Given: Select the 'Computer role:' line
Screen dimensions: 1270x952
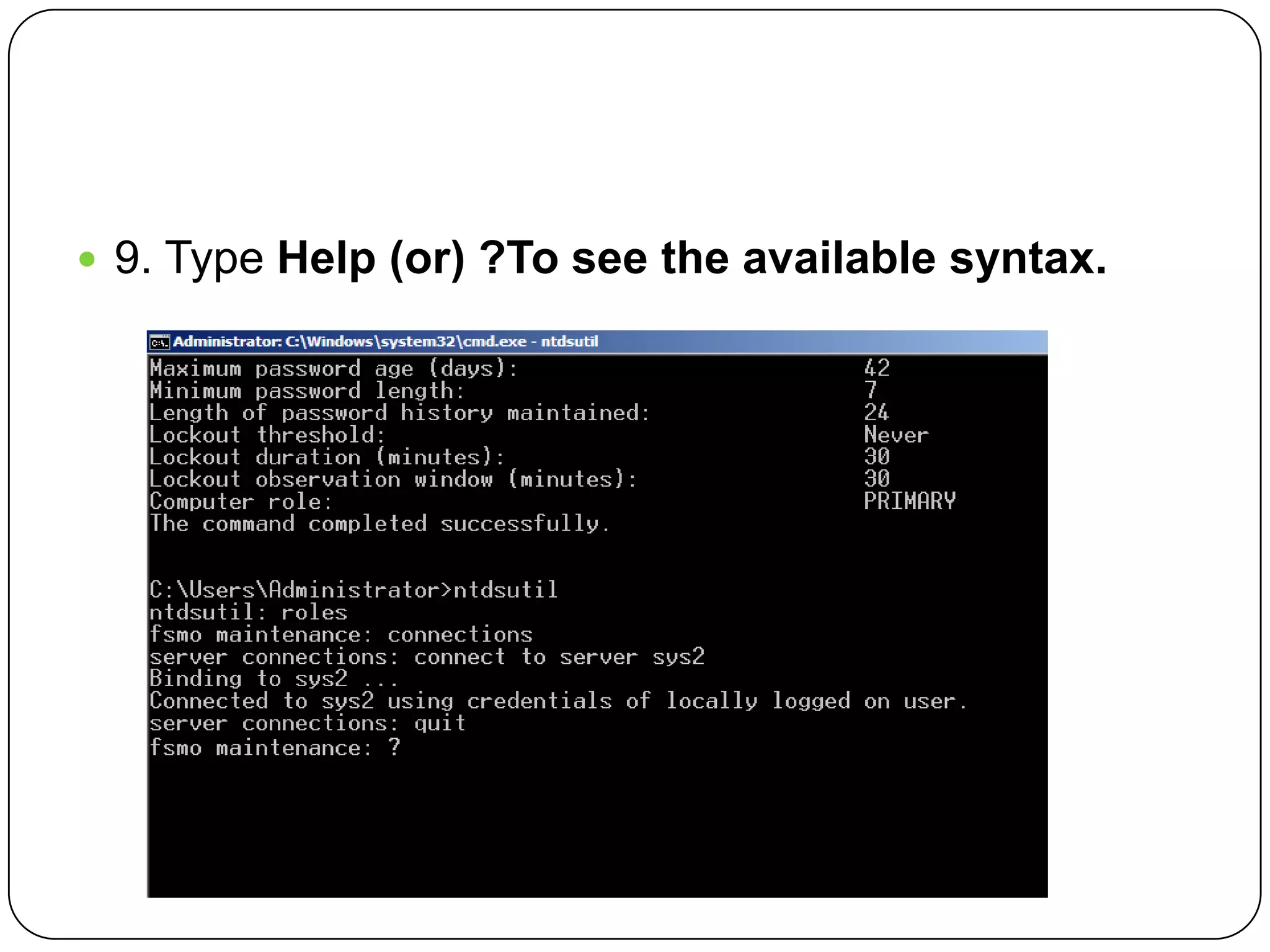Looking at the screenshot, I should [241, 501].
